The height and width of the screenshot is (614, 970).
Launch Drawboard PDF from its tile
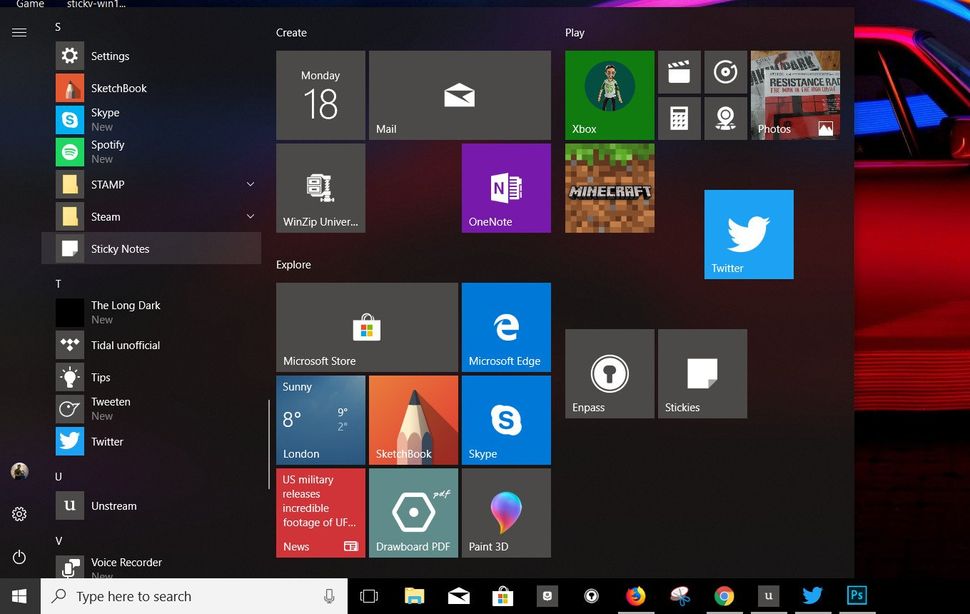(x=413, y=512)
